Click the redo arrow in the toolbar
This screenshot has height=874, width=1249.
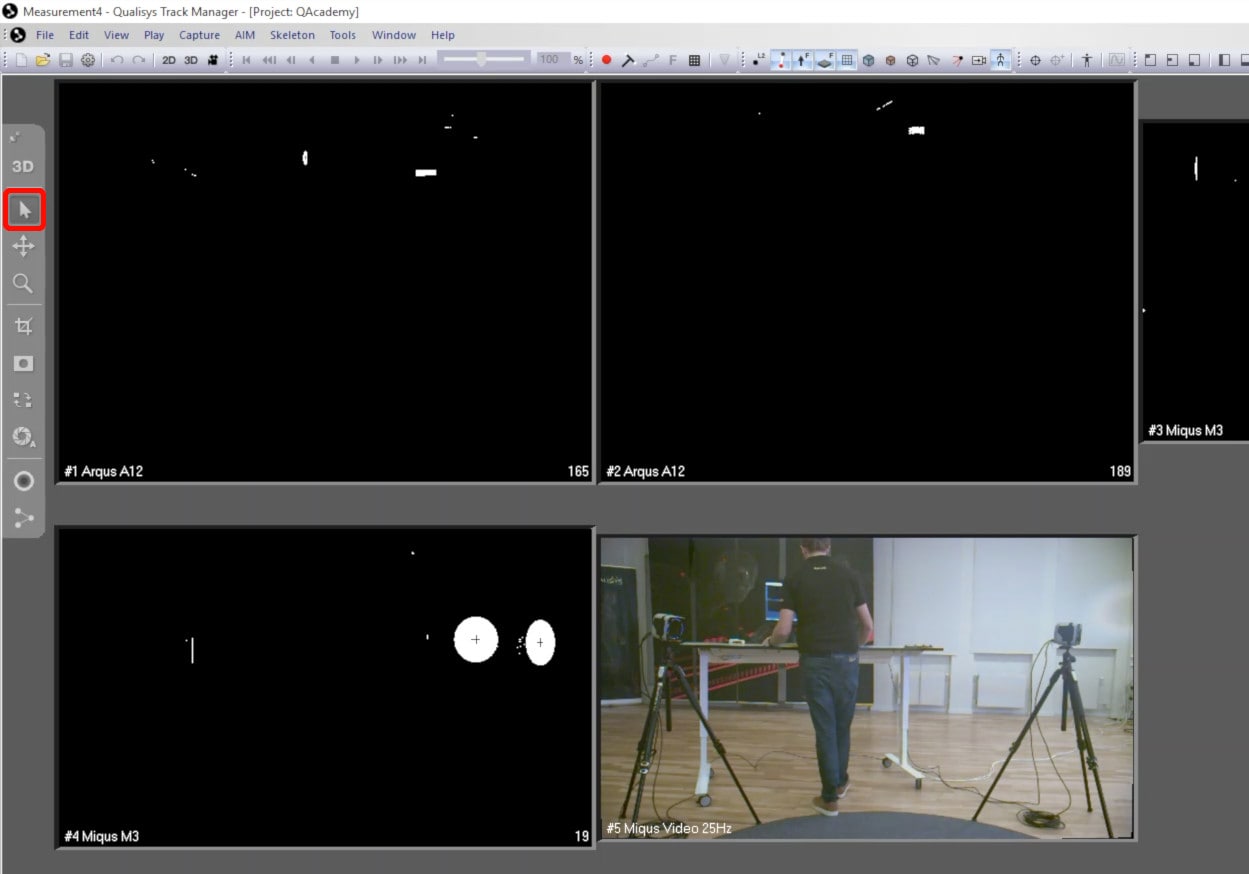tap(139, 60)
